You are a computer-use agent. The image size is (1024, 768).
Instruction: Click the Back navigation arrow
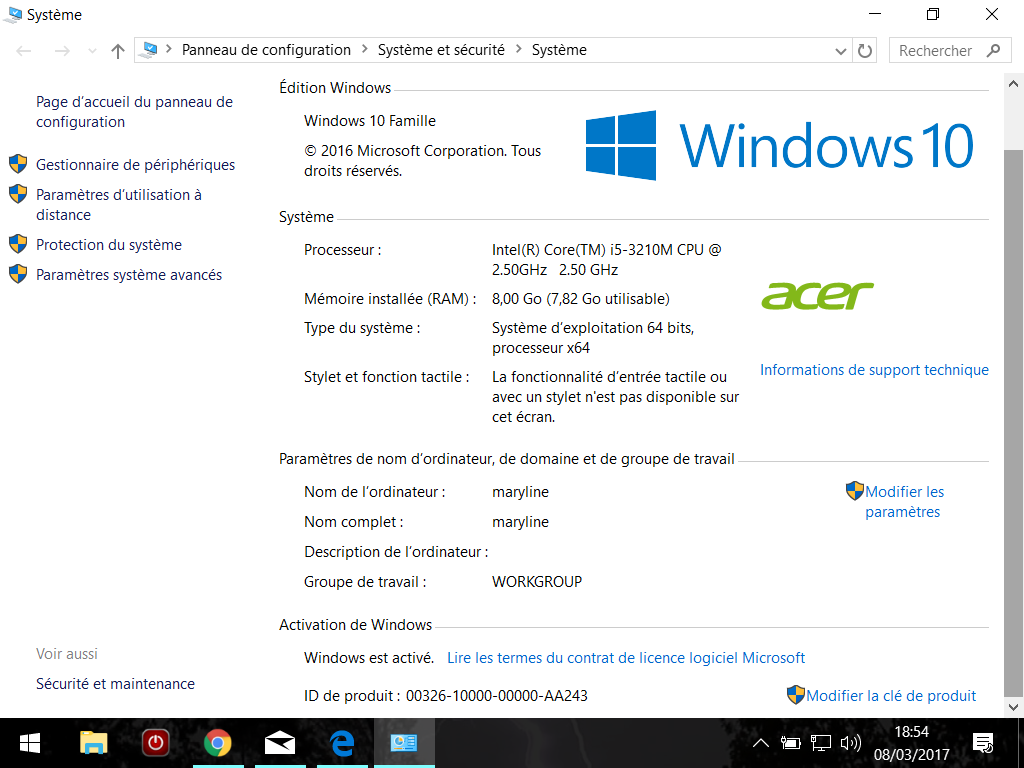tap(24, 51)
